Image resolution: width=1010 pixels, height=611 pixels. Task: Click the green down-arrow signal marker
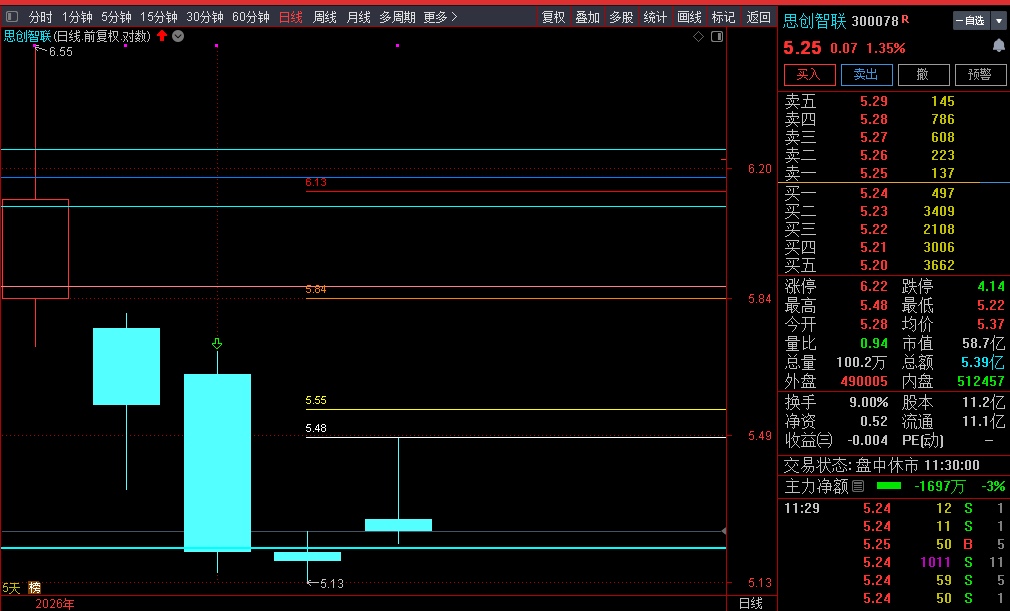[x=217, y=344]
